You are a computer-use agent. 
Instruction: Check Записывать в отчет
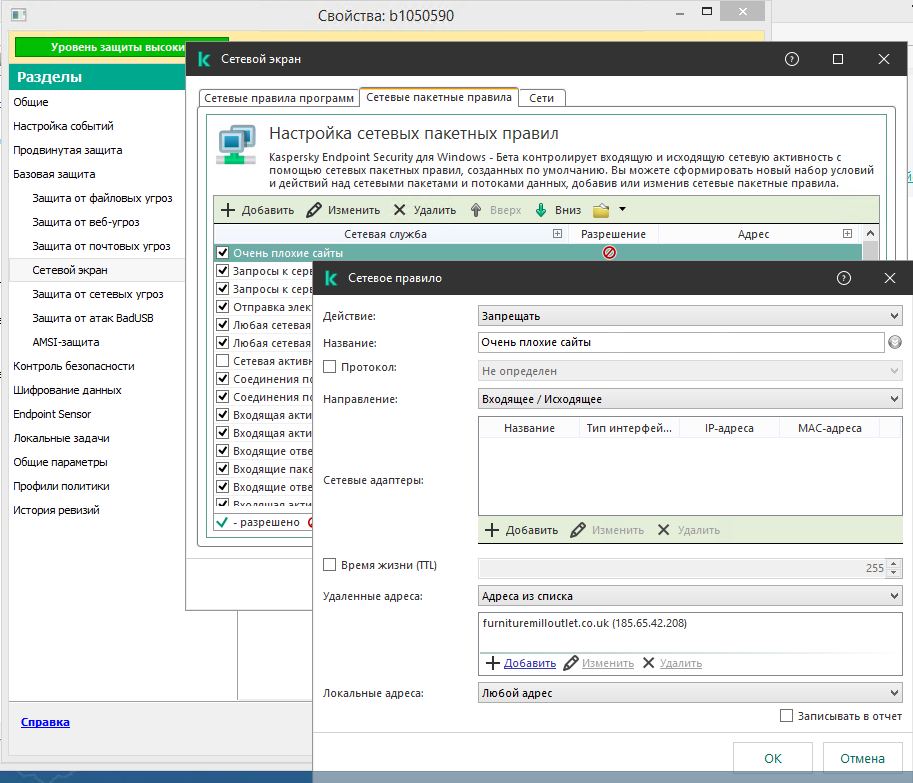click(x=787, y=715)
